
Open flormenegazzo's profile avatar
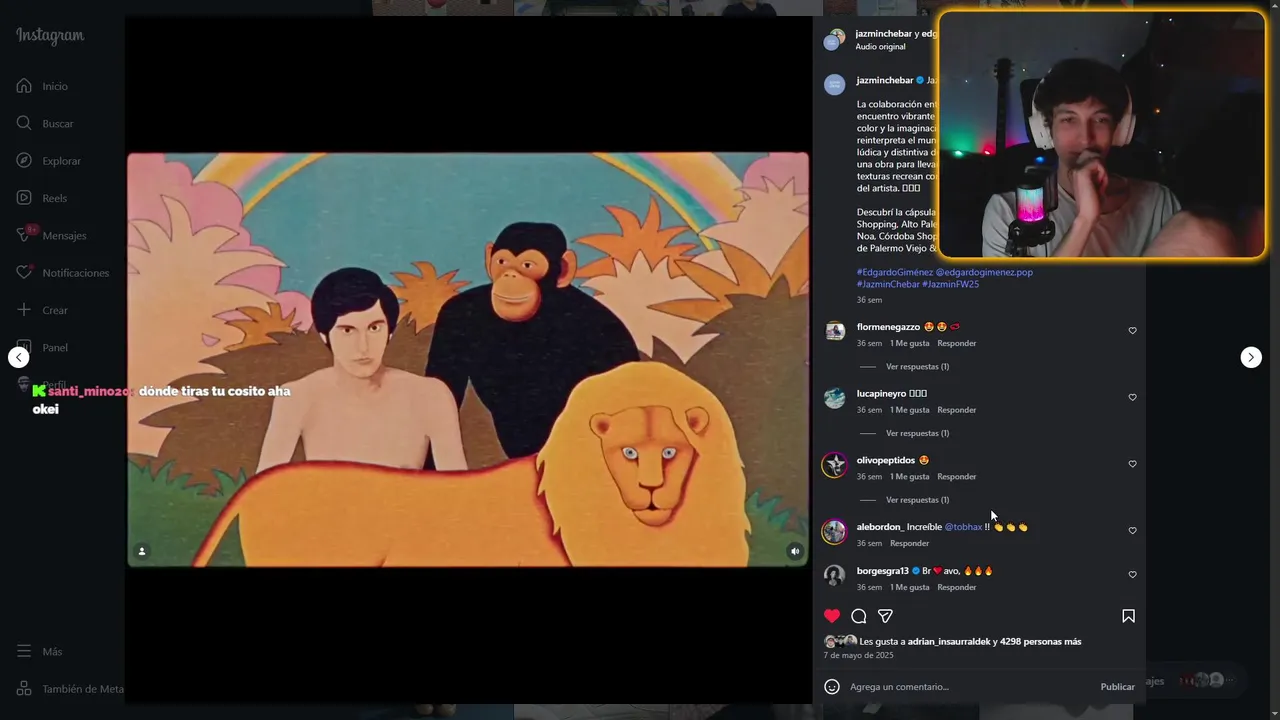pyautogui.click(x=834, y=331)
